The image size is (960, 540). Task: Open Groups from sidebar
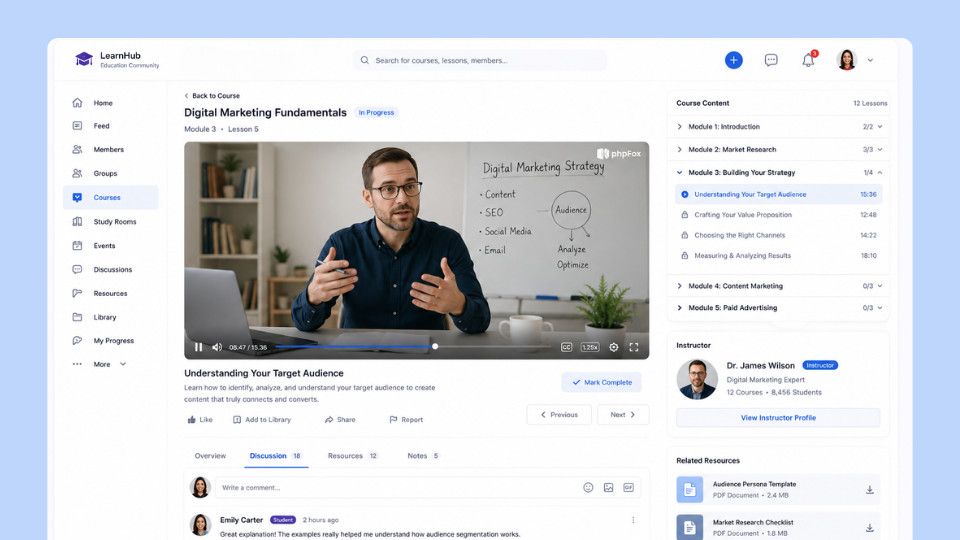point(105,173)
